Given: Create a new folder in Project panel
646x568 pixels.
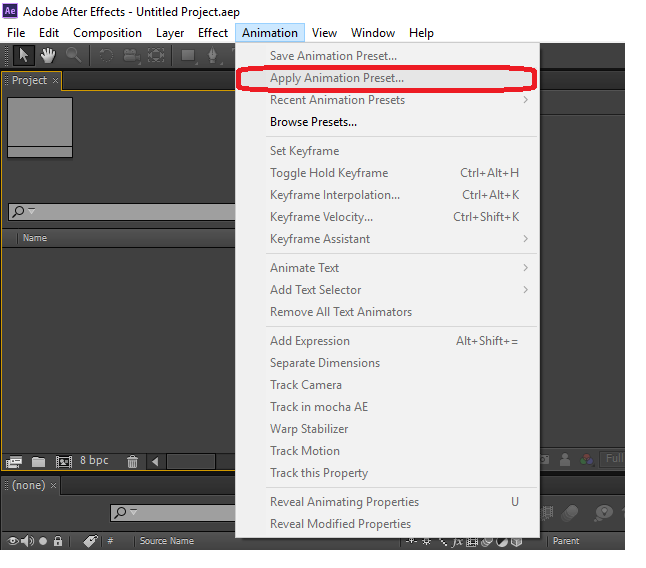Looking at the screenshot, I should point(38,462).
